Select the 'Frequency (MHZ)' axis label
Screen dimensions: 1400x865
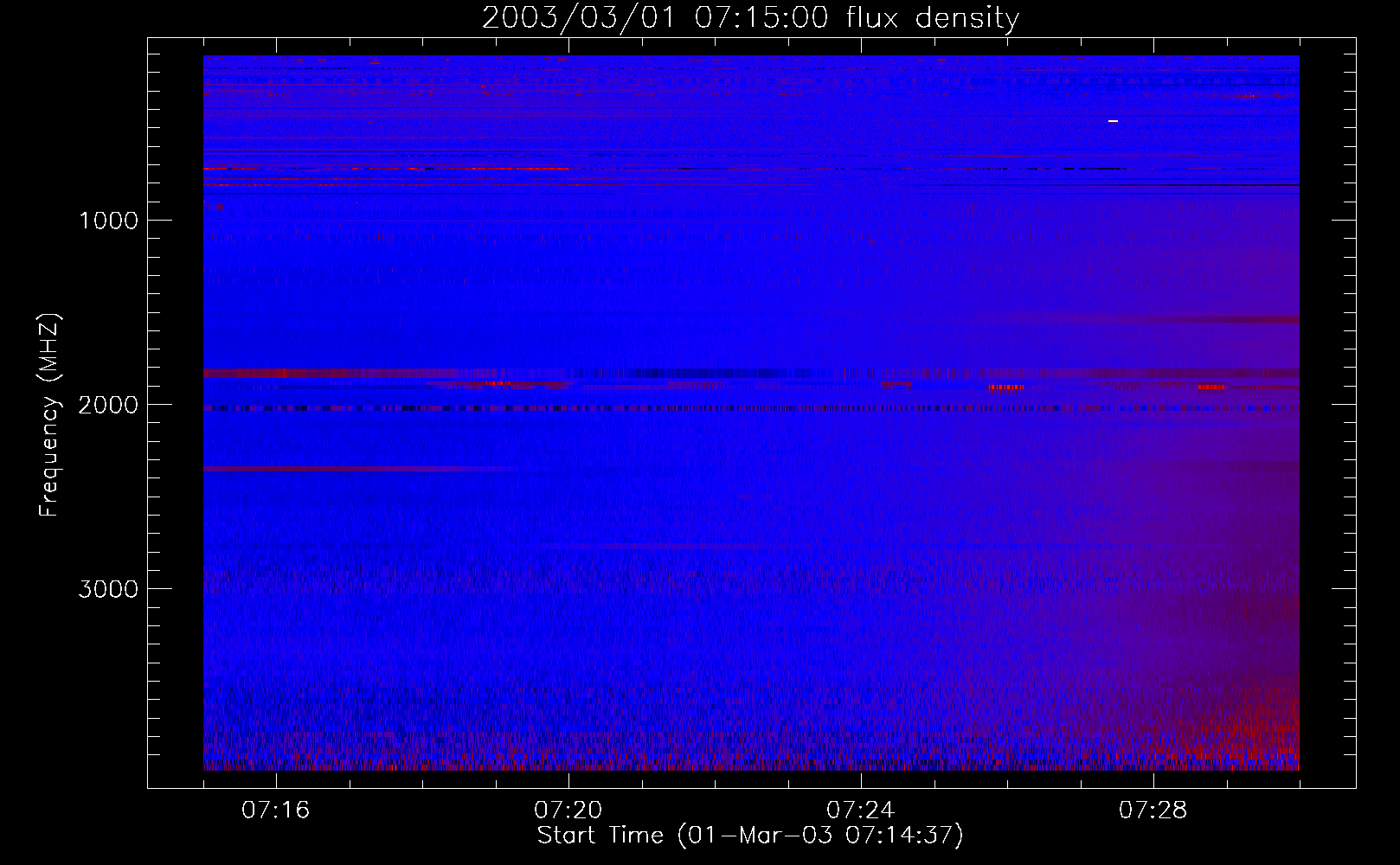(49, 415)
